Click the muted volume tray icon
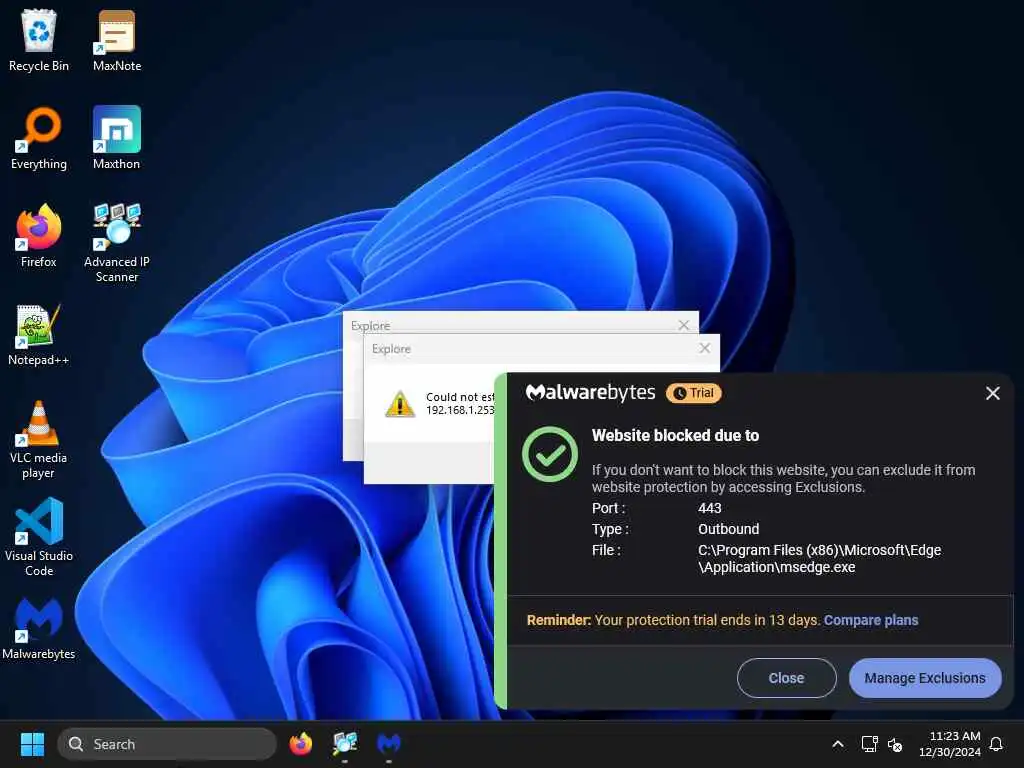Image resolution: width=1024 pixels, height=768 pixels. click(895, 744)
